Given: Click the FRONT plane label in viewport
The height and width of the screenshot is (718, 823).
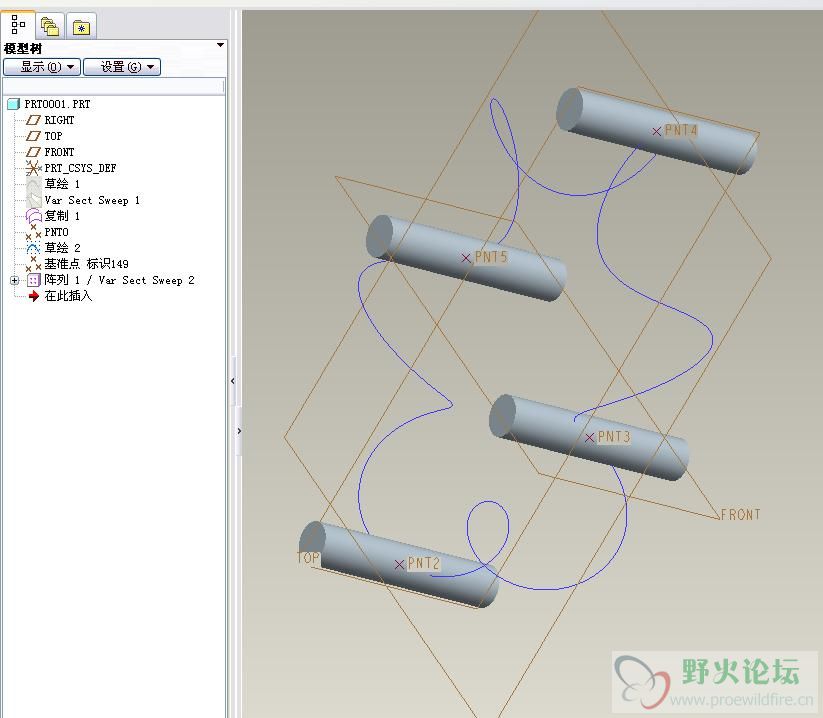Looking at the screenshot, I should coord(740,515).
